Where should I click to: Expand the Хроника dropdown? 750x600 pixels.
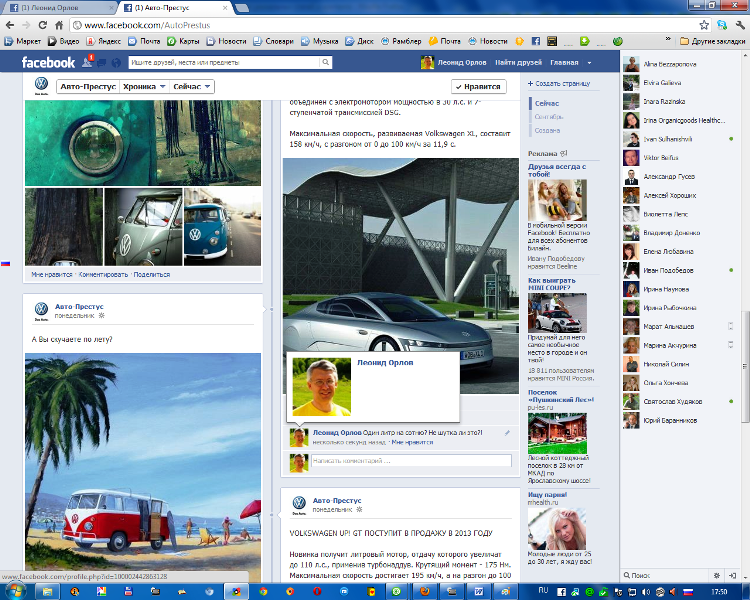click(144, 87)
